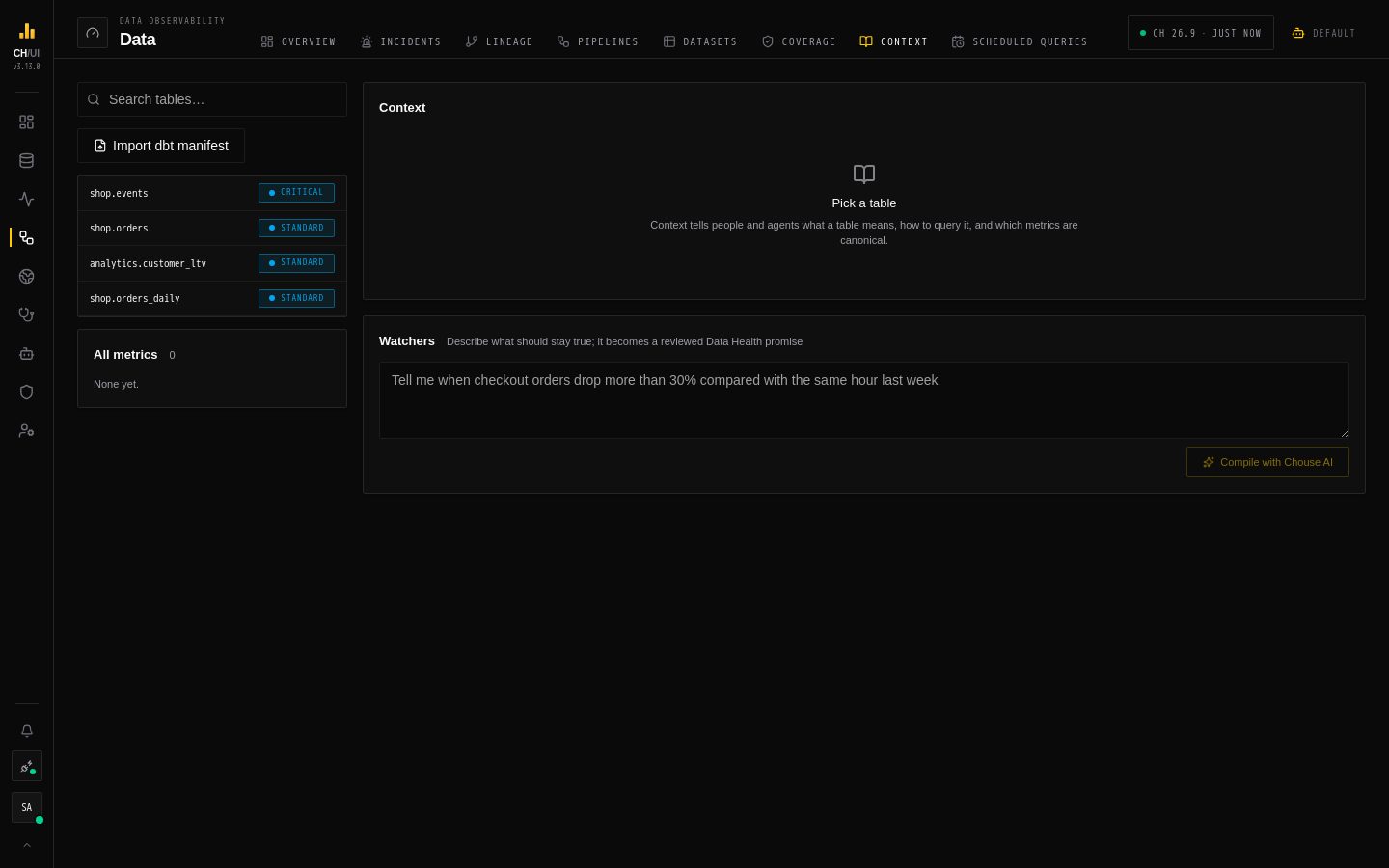Click the user settings icon in sidebar

click(26, 431)
